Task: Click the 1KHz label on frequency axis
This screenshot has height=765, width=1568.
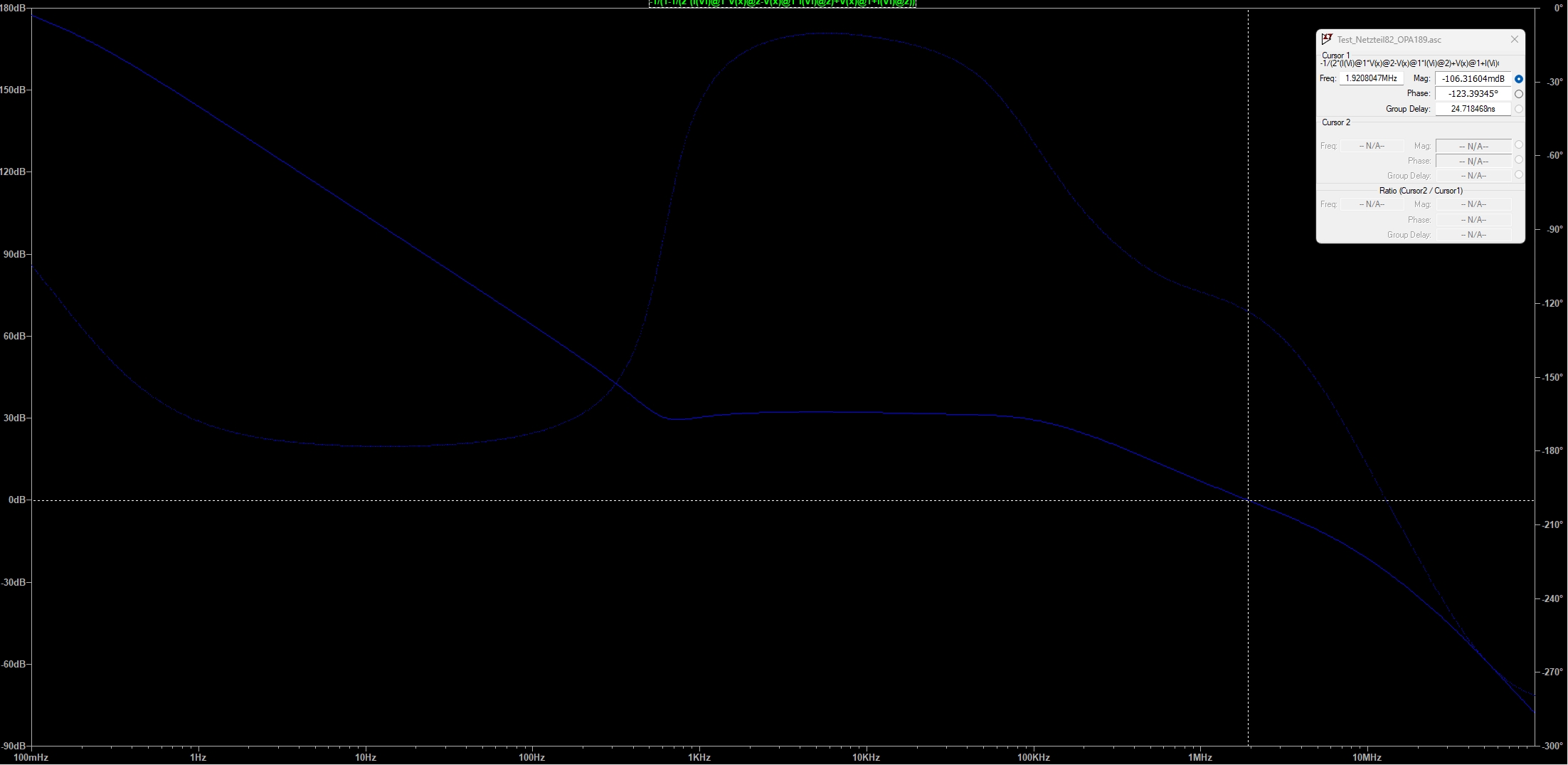Action: click(x=699, y=757)
